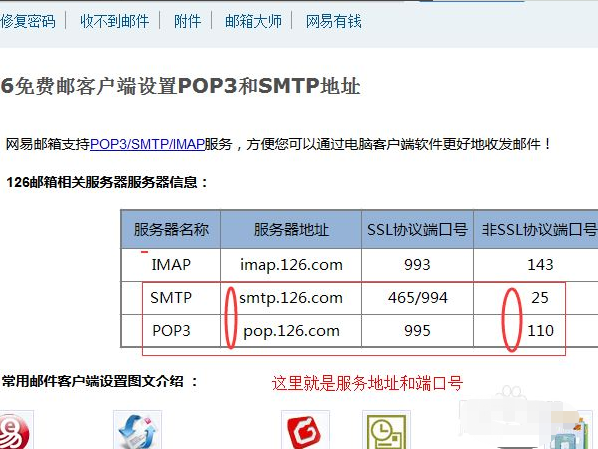
Task: Click the POP3 server name cell
Action: pos(171,331)
